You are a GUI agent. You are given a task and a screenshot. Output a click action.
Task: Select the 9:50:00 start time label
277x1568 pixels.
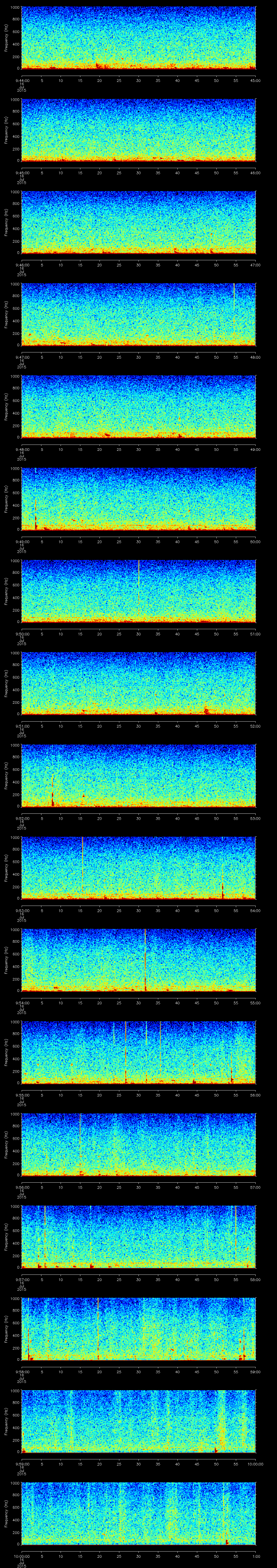pyautogui.click(x=22, y=634)
